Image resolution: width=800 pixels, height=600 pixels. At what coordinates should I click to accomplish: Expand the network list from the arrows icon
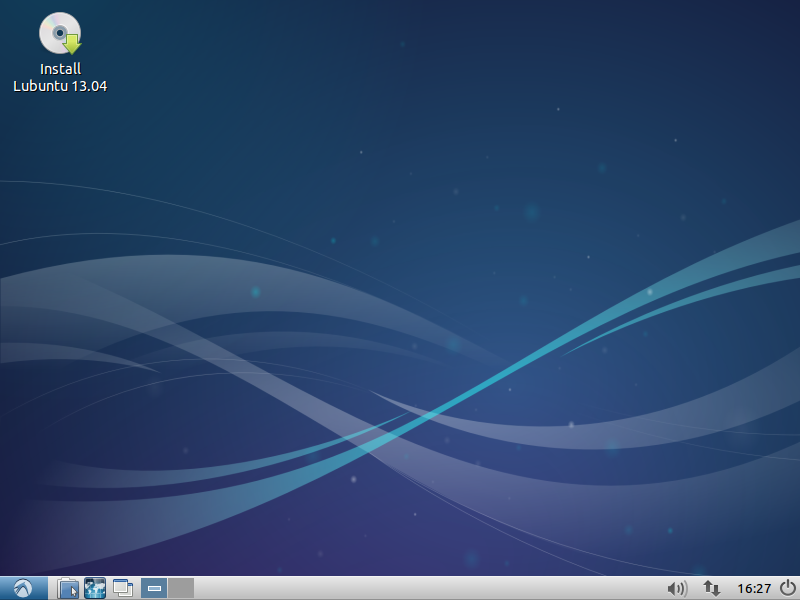(712, 589)
